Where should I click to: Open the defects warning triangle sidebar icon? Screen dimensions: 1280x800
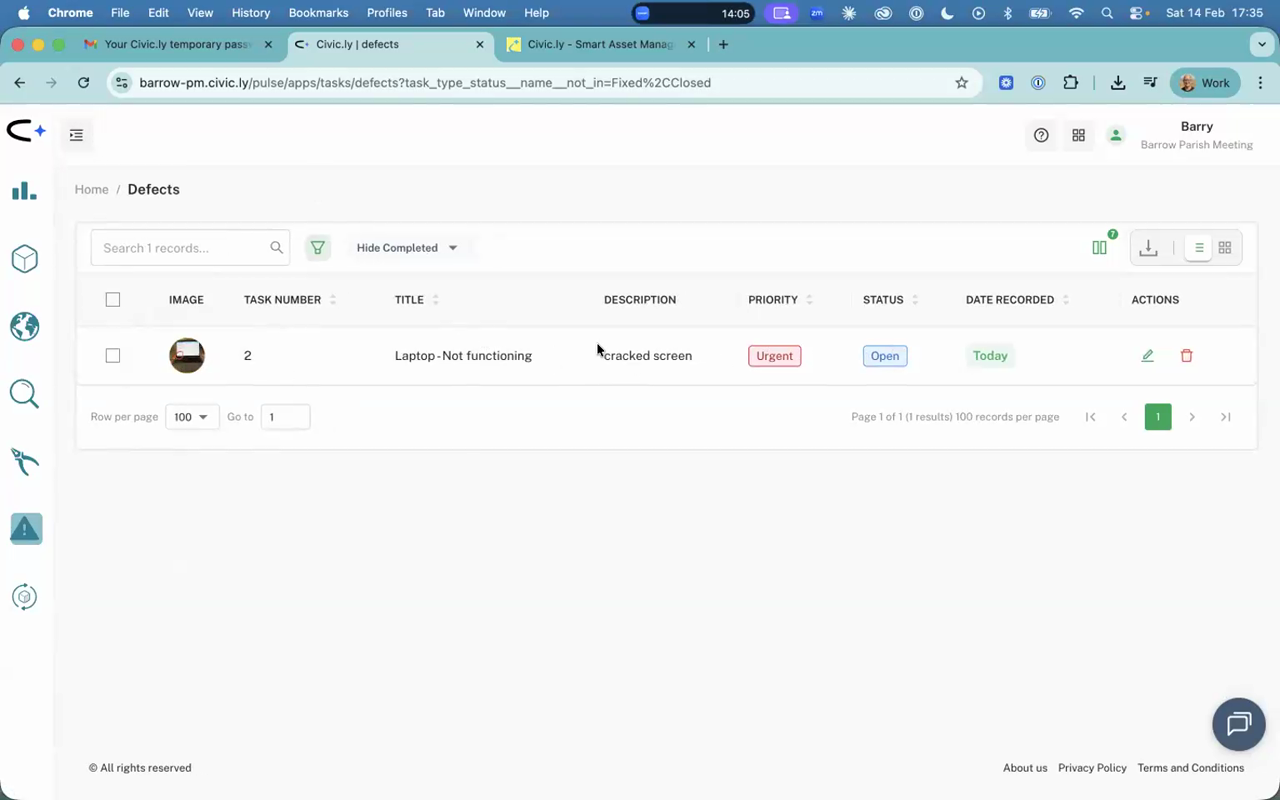pos(25,528)
